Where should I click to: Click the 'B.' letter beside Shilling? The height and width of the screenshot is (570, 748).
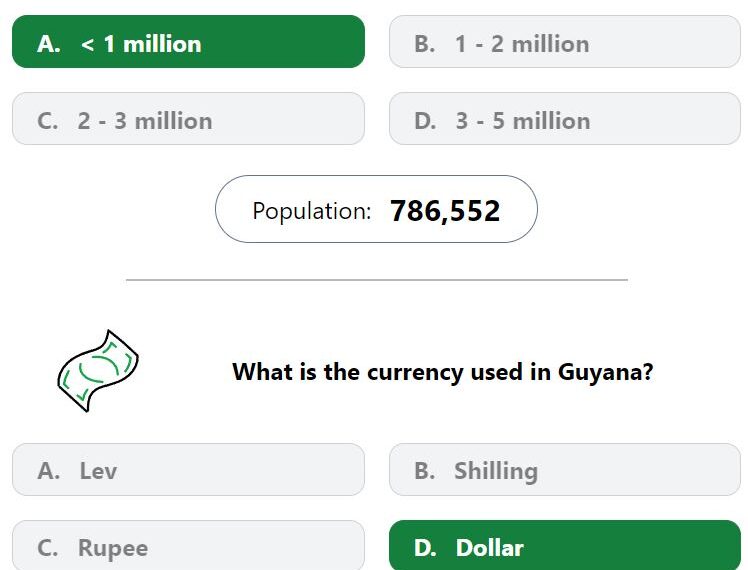425,471
